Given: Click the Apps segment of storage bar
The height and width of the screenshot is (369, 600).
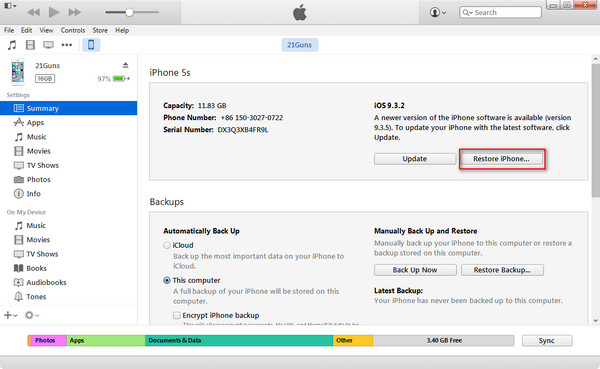Looking at the screenshot, I should coord(106,340).
